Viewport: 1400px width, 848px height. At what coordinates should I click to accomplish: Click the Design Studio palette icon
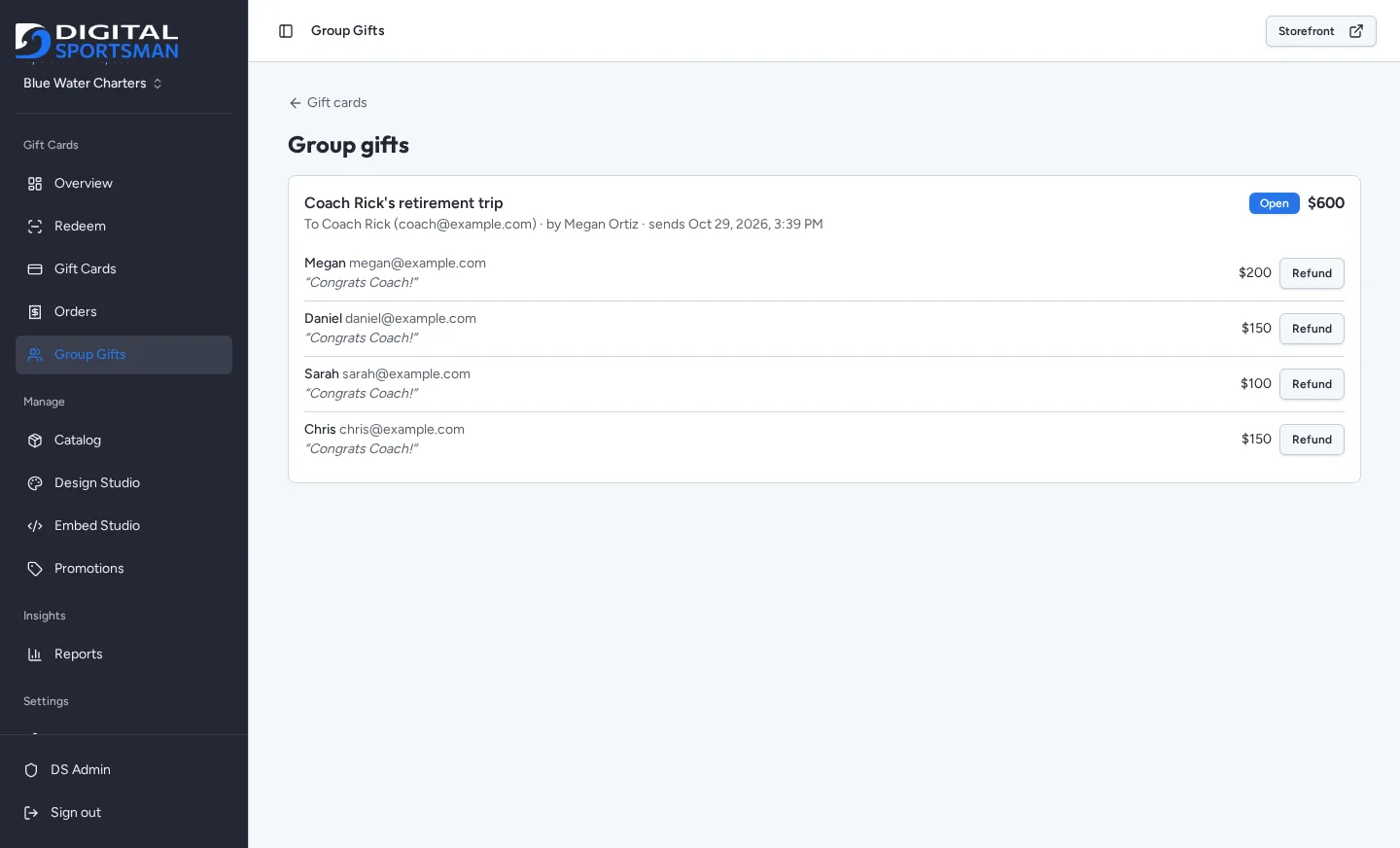pos(35,483)
